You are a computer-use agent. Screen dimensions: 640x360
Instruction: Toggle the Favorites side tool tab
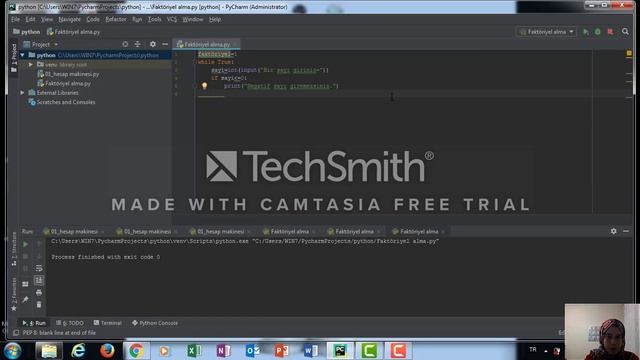(x=14, y=294)
